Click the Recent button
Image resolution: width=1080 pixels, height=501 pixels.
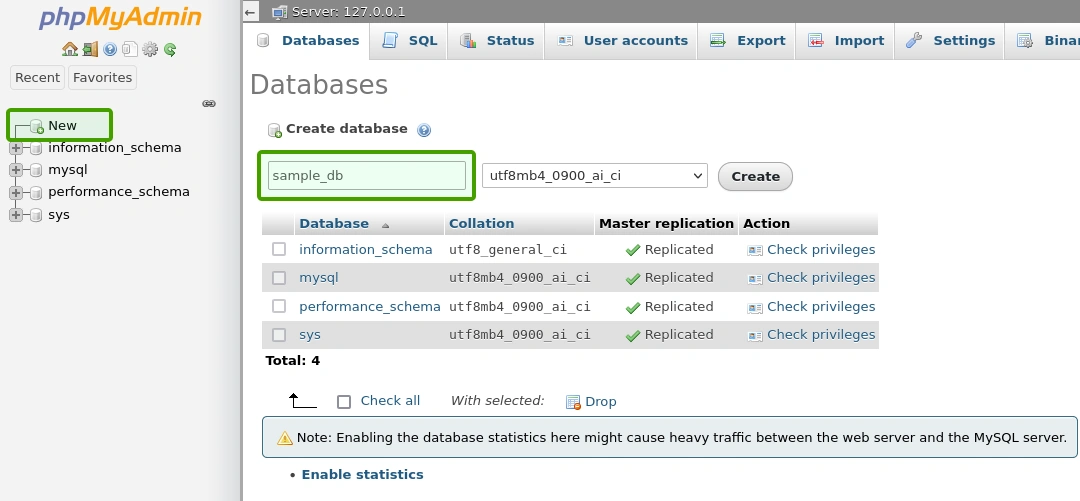37,77
